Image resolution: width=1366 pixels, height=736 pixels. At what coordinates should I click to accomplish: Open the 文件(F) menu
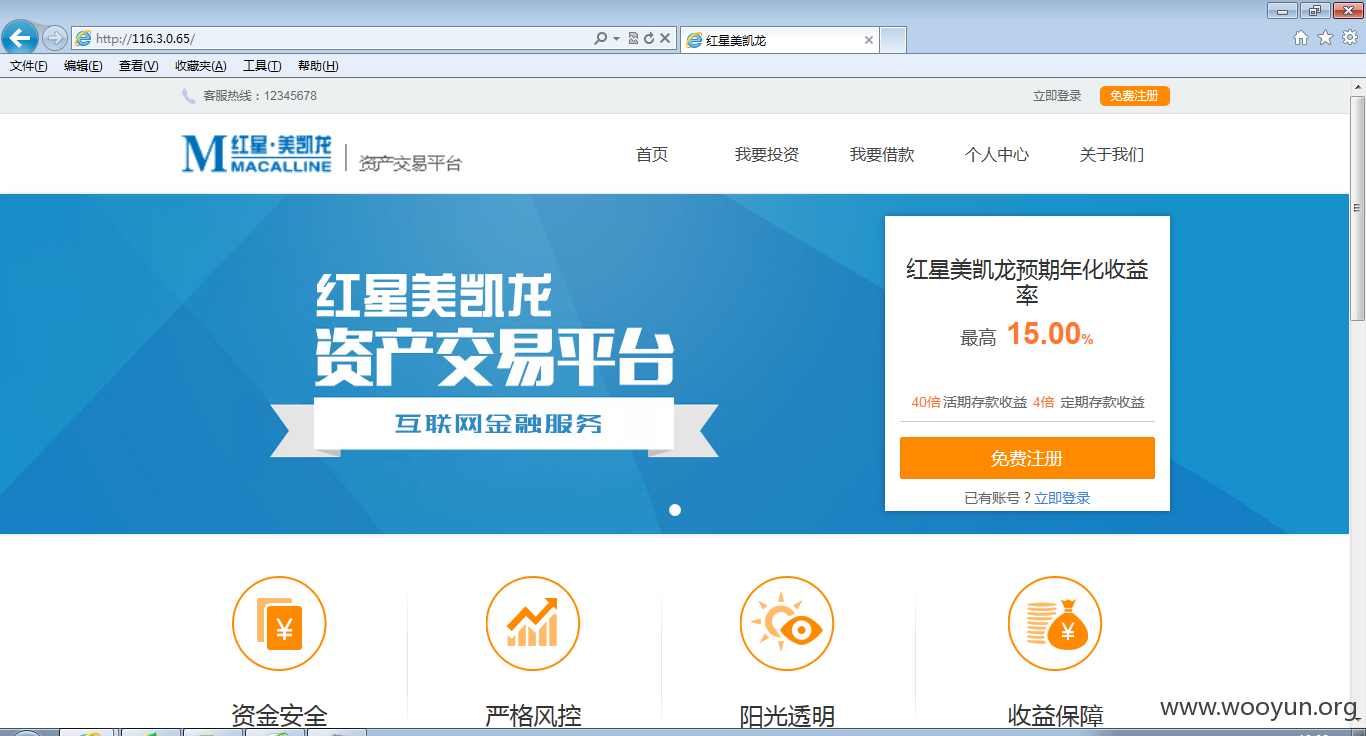pos(29,66)
